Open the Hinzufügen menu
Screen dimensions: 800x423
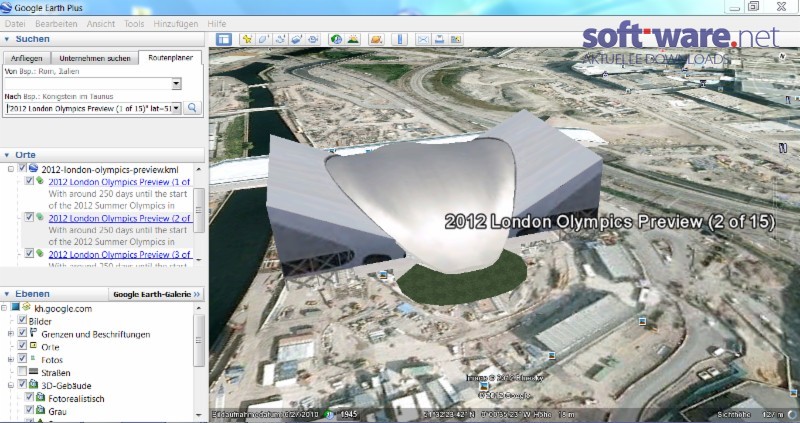click(x=176, y=24)
